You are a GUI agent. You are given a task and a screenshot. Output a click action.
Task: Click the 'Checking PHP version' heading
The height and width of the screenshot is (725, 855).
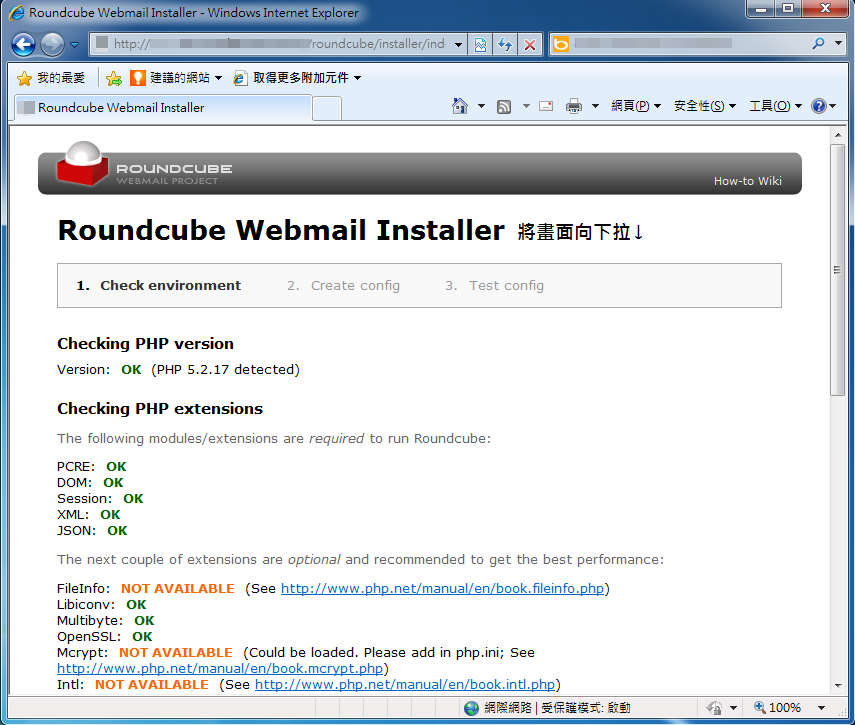145,344
